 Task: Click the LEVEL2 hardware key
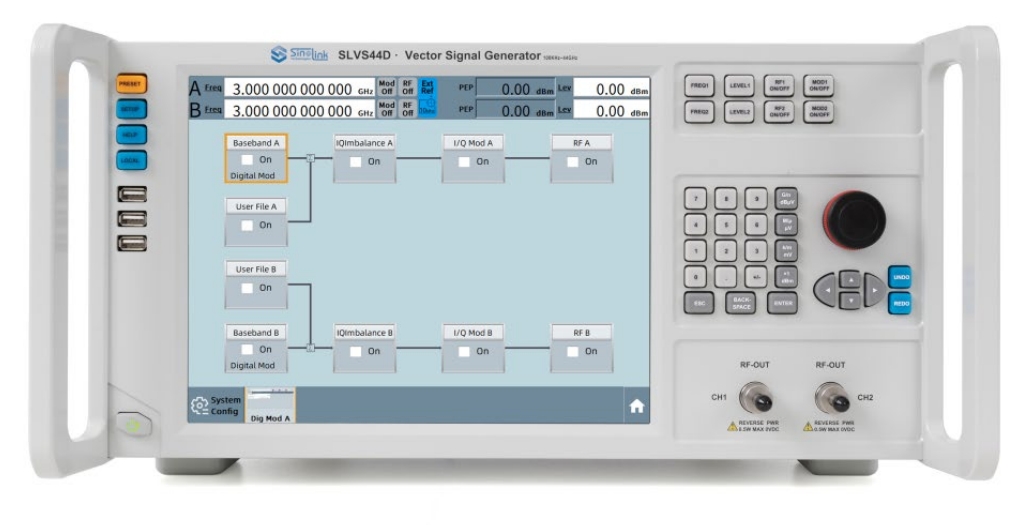tap(739, 112)
